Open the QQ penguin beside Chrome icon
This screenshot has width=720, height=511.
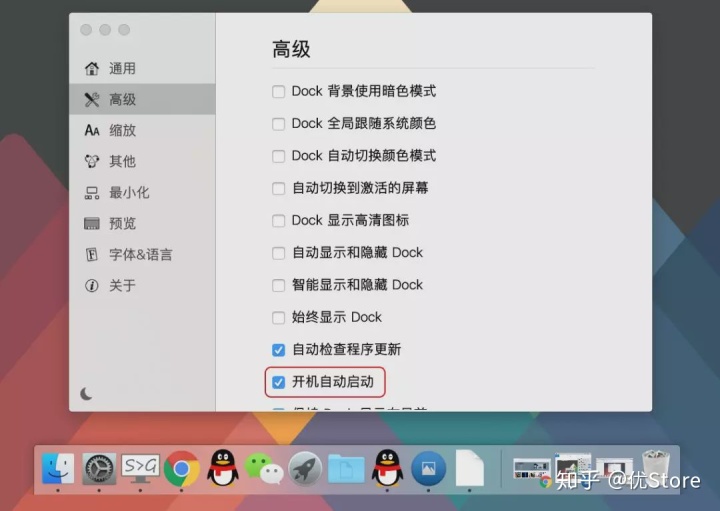[223, 468]
